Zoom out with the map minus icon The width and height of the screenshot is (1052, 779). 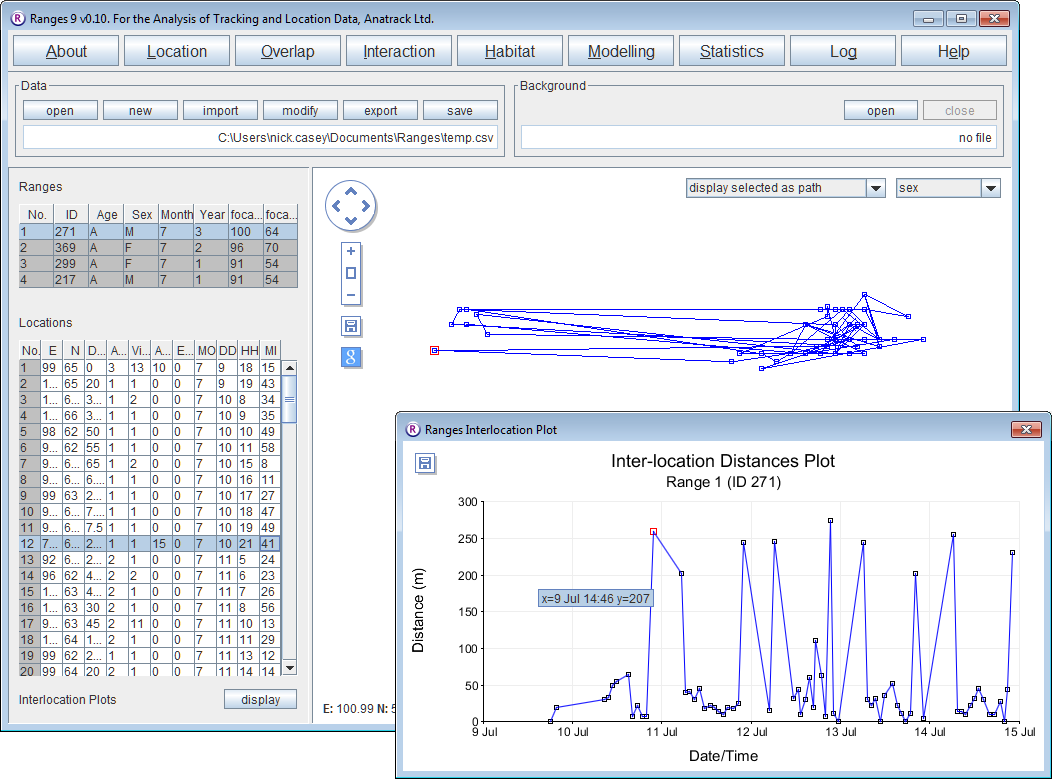(350, 295)
